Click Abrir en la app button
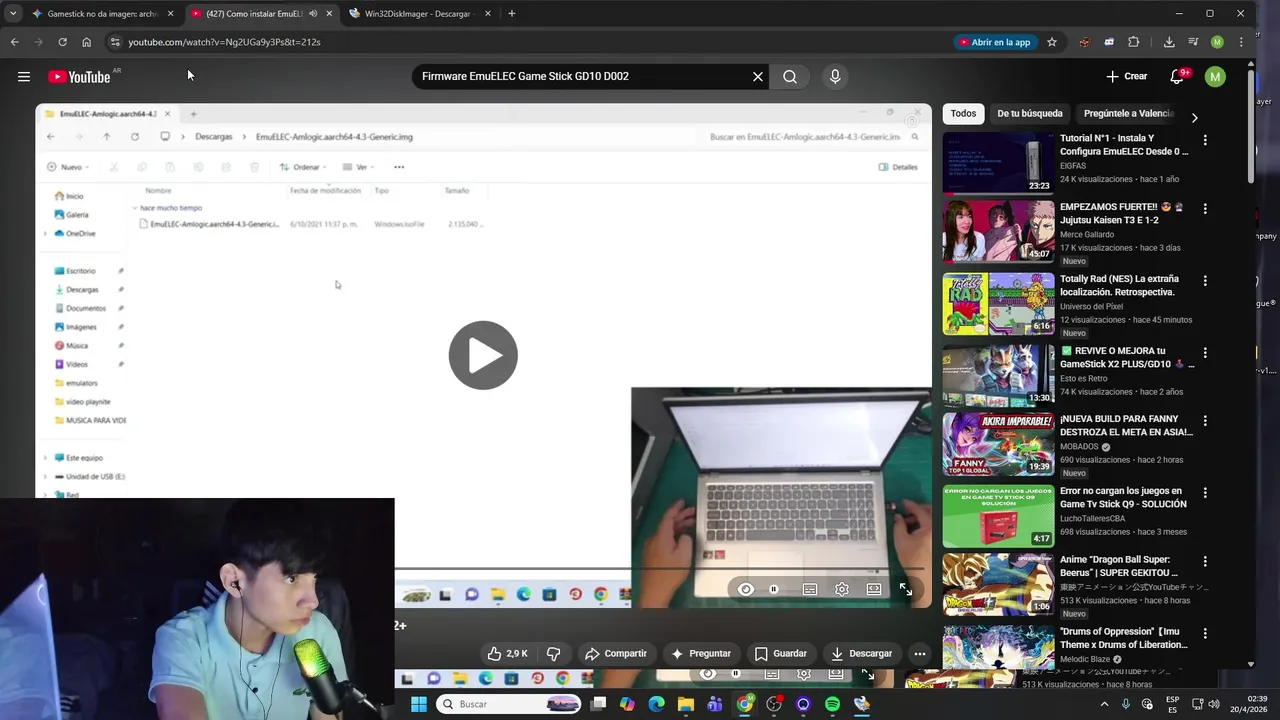This screenshot has height=720, width=1280. (x=994, y=42)
